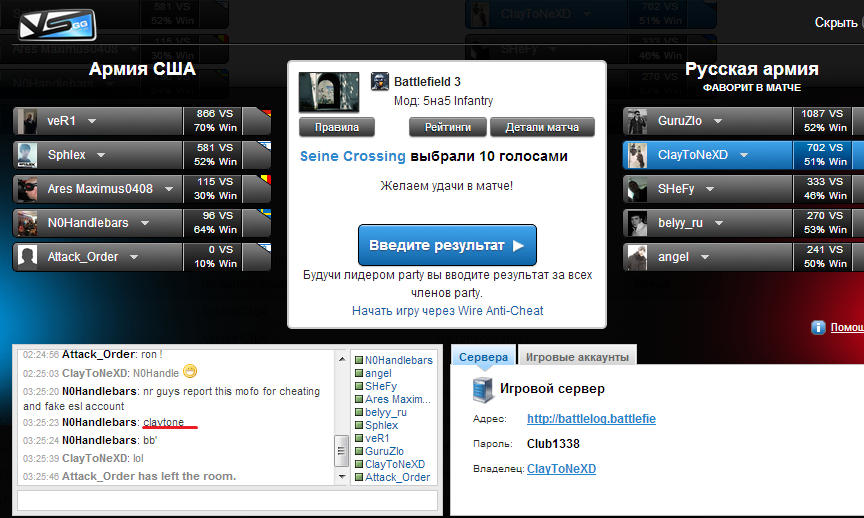Select ClayToNeXD in the chat user list
The height and width of the screenshot is (518, 864).
[395, 465]
